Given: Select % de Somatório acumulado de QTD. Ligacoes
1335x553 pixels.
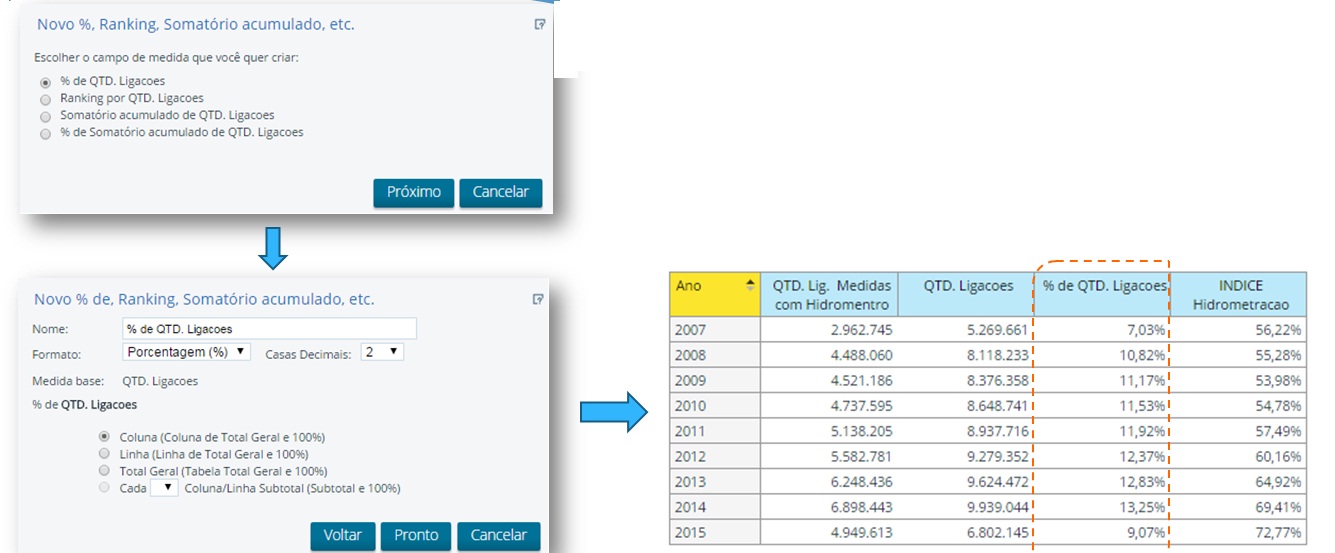Looking at the screenshot, I should click(45, 133).
